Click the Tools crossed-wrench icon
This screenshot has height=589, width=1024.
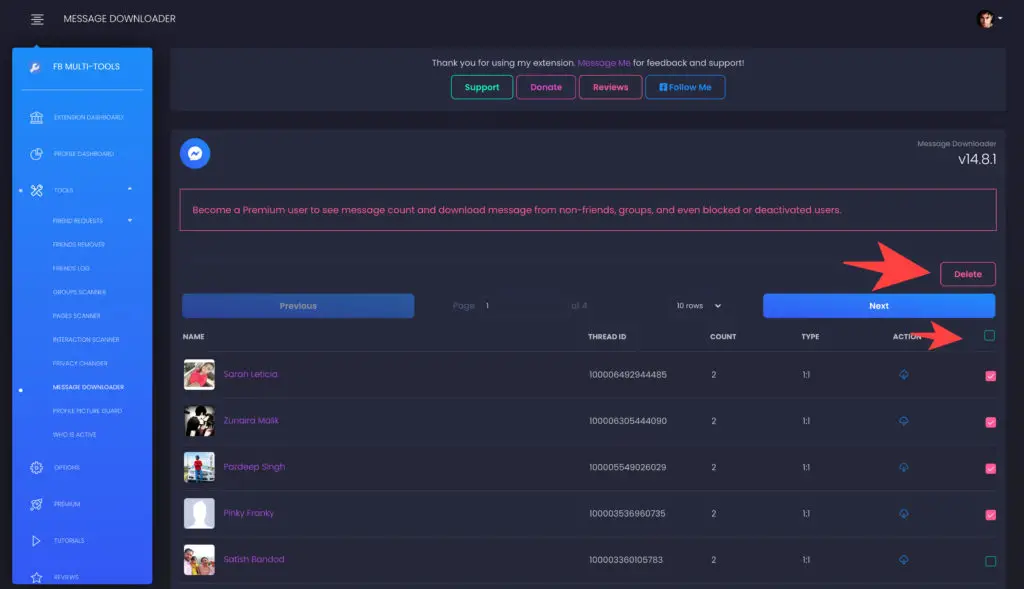coord(37,191)
